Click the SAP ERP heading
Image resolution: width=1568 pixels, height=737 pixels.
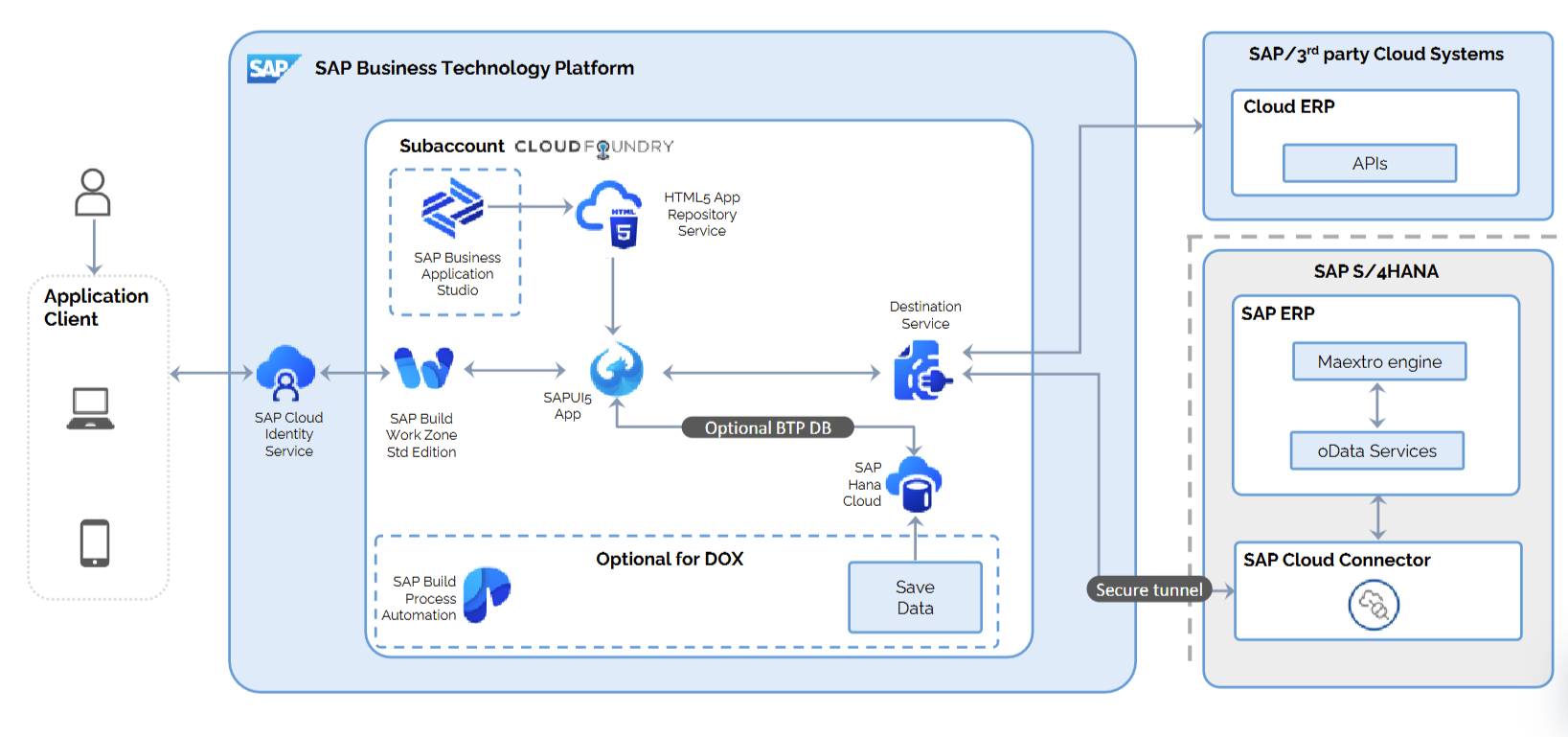[x=1278, y=313]
